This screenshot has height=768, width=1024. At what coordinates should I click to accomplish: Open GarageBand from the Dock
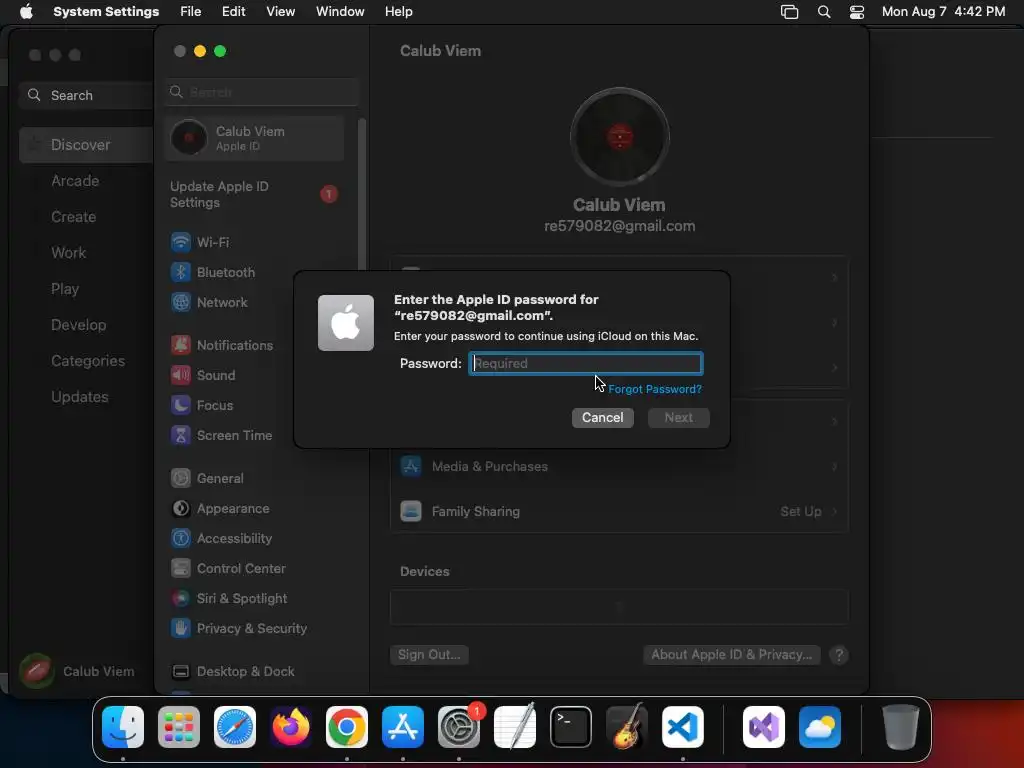(x=627, y=727)
